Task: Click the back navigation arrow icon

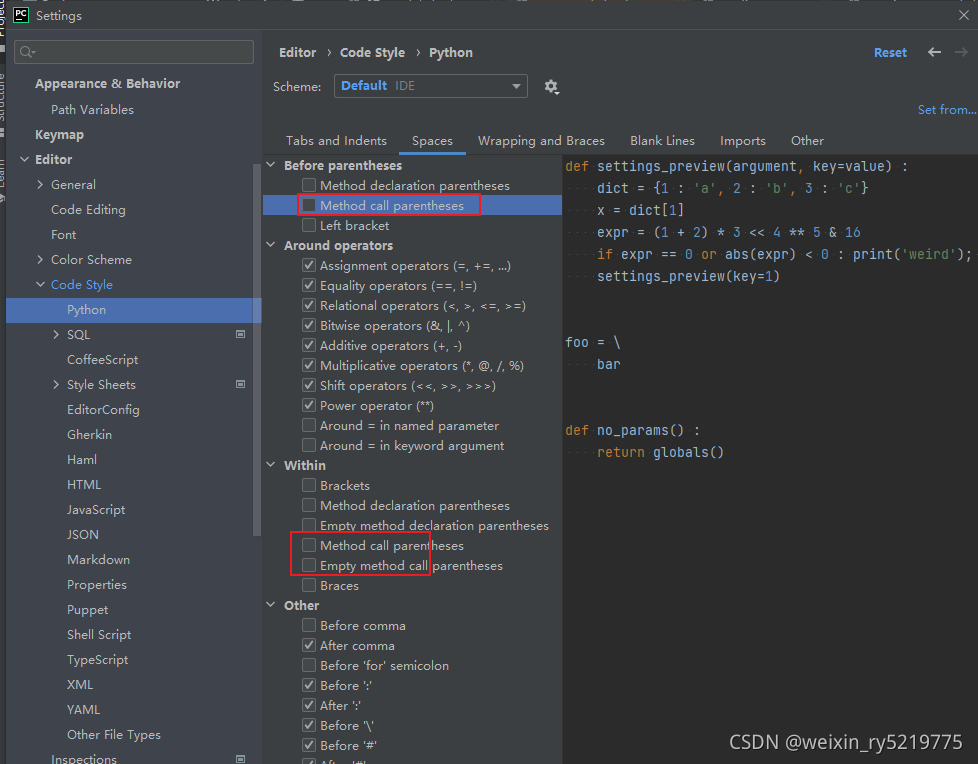Action: point(934,52)
